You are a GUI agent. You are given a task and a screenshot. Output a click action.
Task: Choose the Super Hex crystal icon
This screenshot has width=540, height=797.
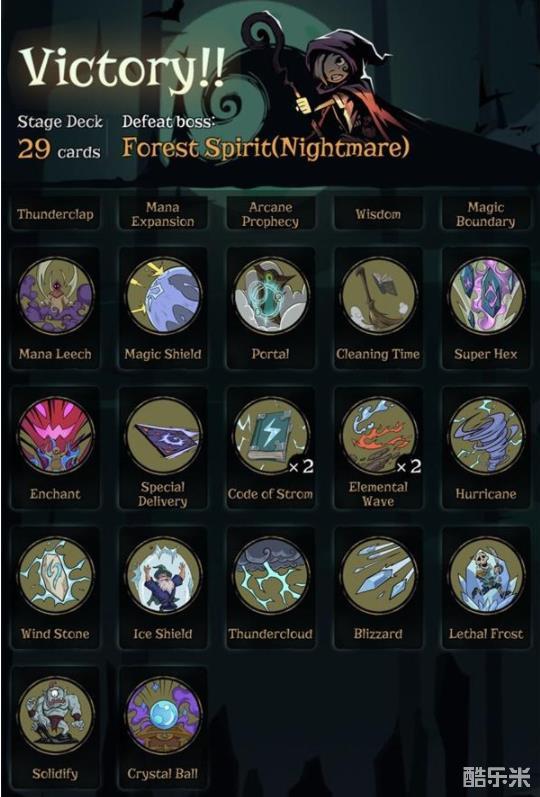pos(487,296)
